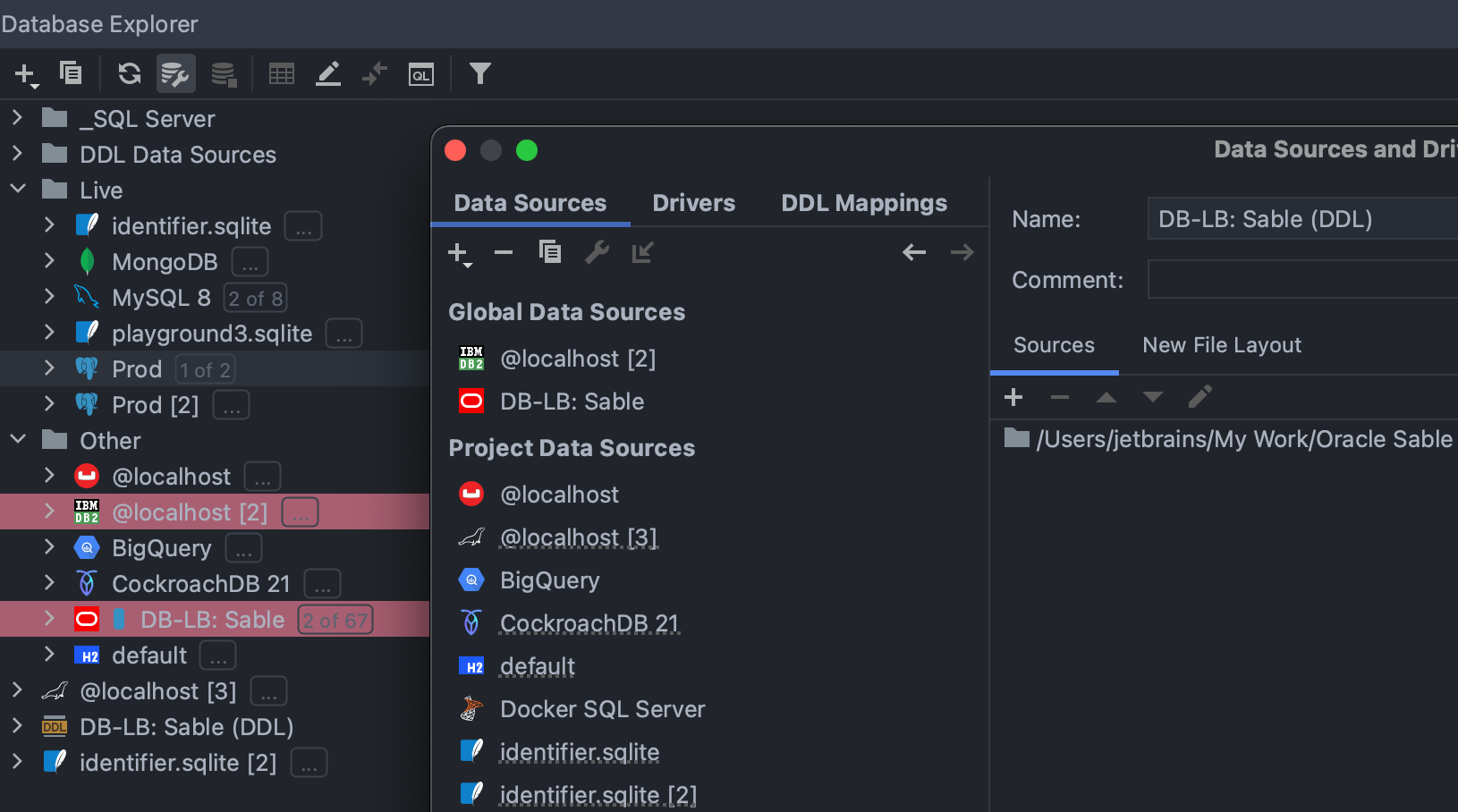1458x812 pixels.
Task: Select identifier.sqlite [2] in explorer tree
Action: pyautogui.click(x=178, y=763)
